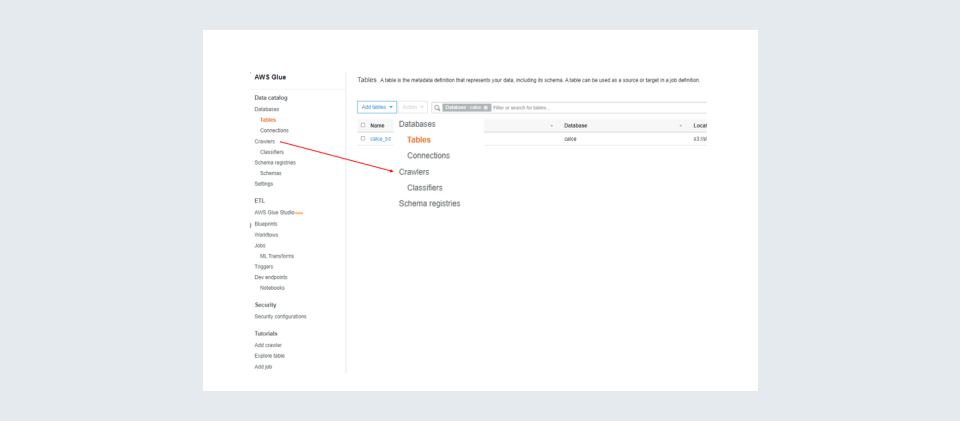The height and width of the screenshot is (421, 960).
Task: Click the Security section heading
Action: click(x=265, y=305)
